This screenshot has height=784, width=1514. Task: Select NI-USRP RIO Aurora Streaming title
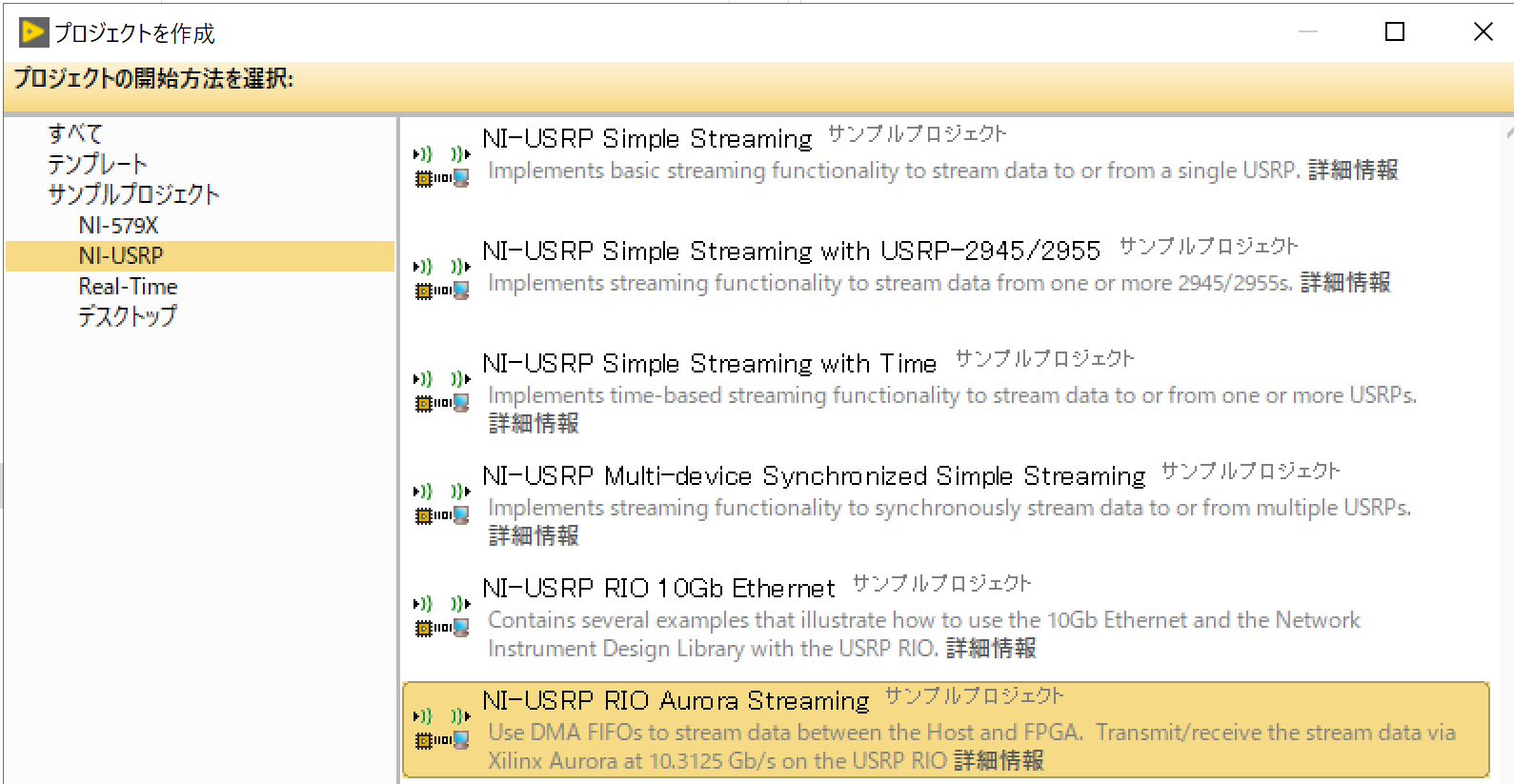676,701
